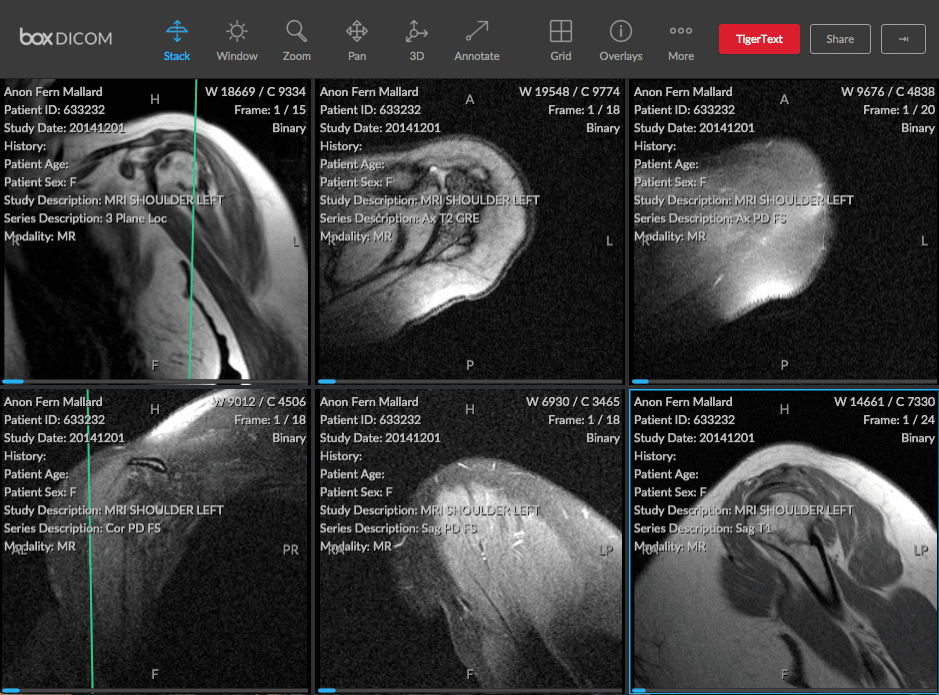Viewport: 939px width, 695px height.
Task: Select the Stack tool
Action: point(177,40)
